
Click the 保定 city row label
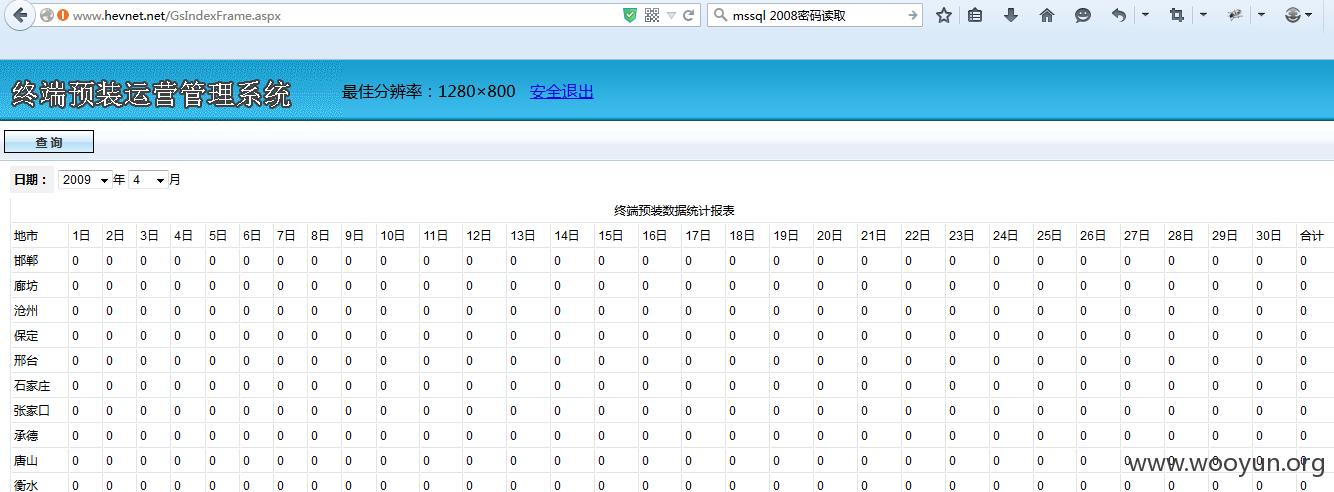click(x=26, y=336)
